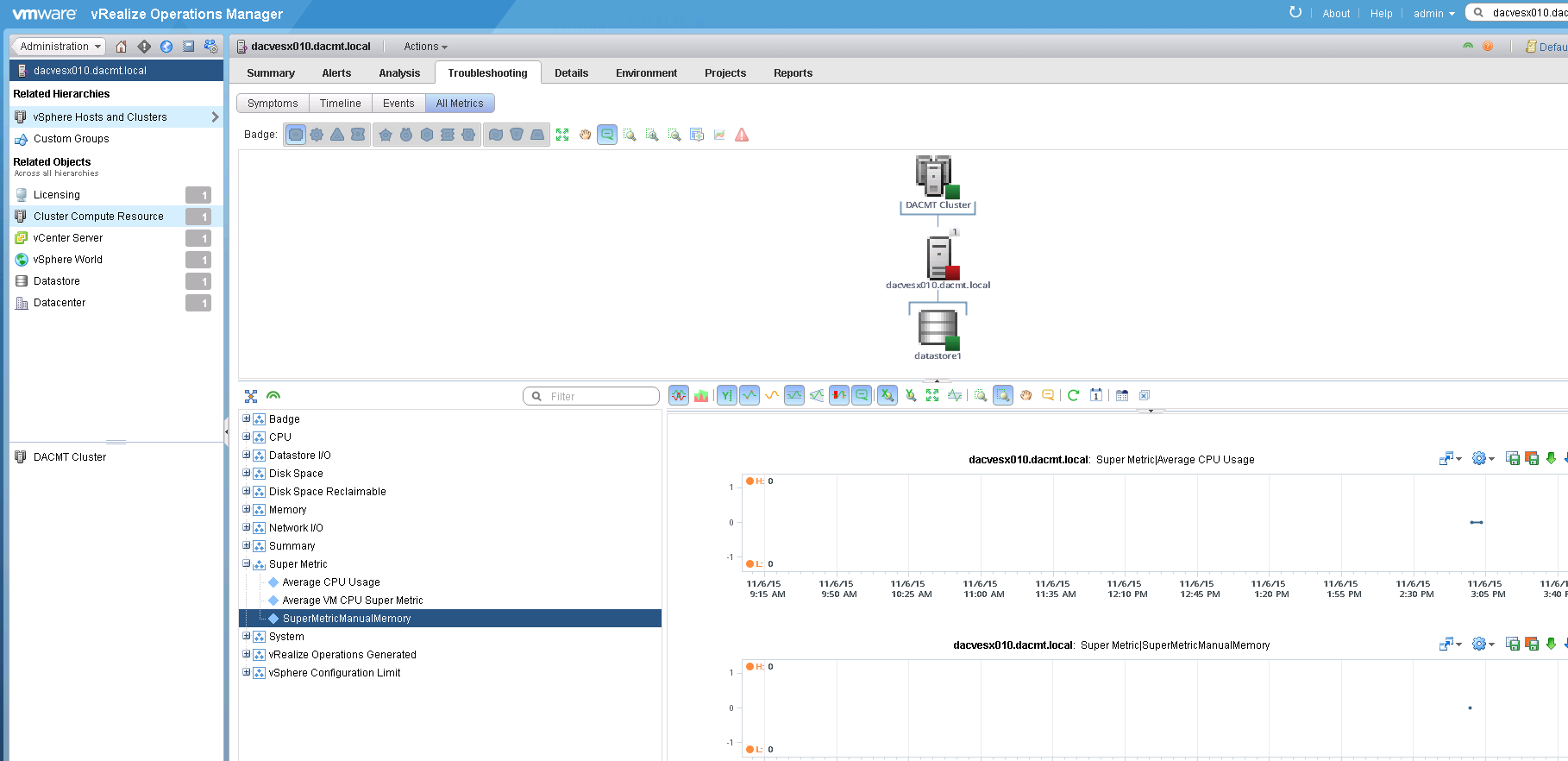1568x761 pixels.
Task: Select pan hand tool in chart toolbar
Action: 1025,395
